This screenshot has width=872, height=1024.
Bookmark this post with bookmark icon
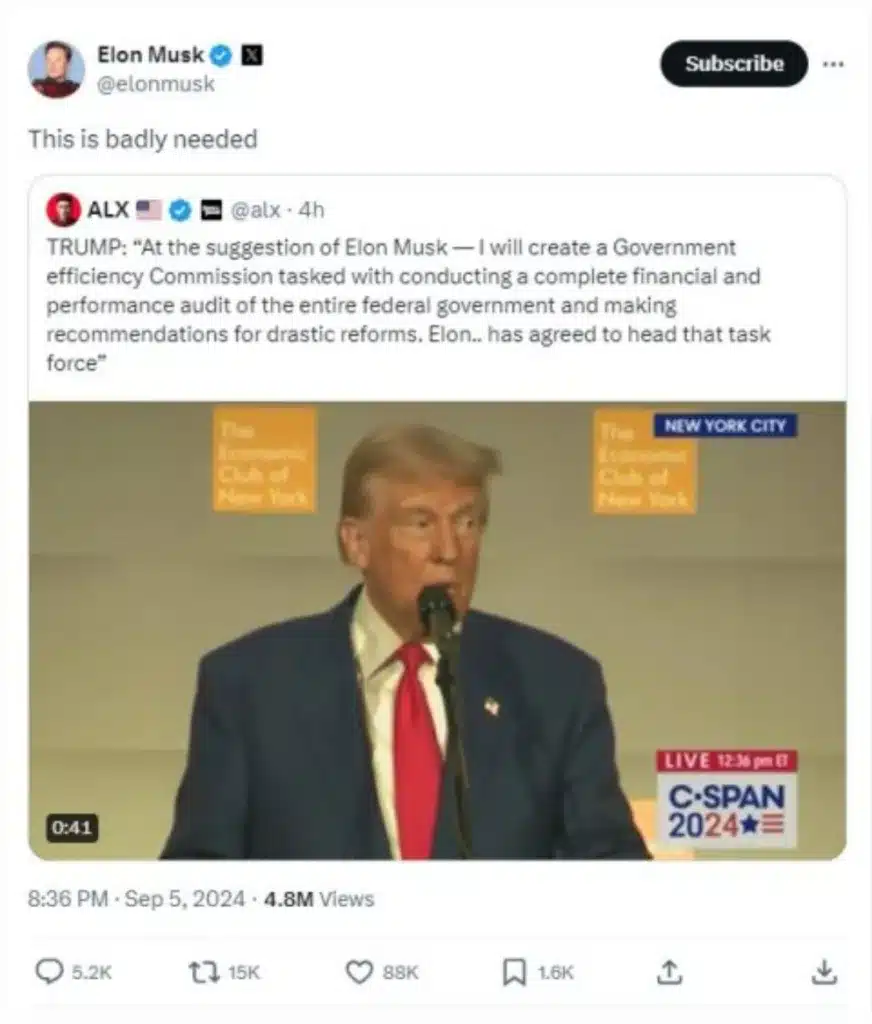pyautogui.click(x=514, y=972)
